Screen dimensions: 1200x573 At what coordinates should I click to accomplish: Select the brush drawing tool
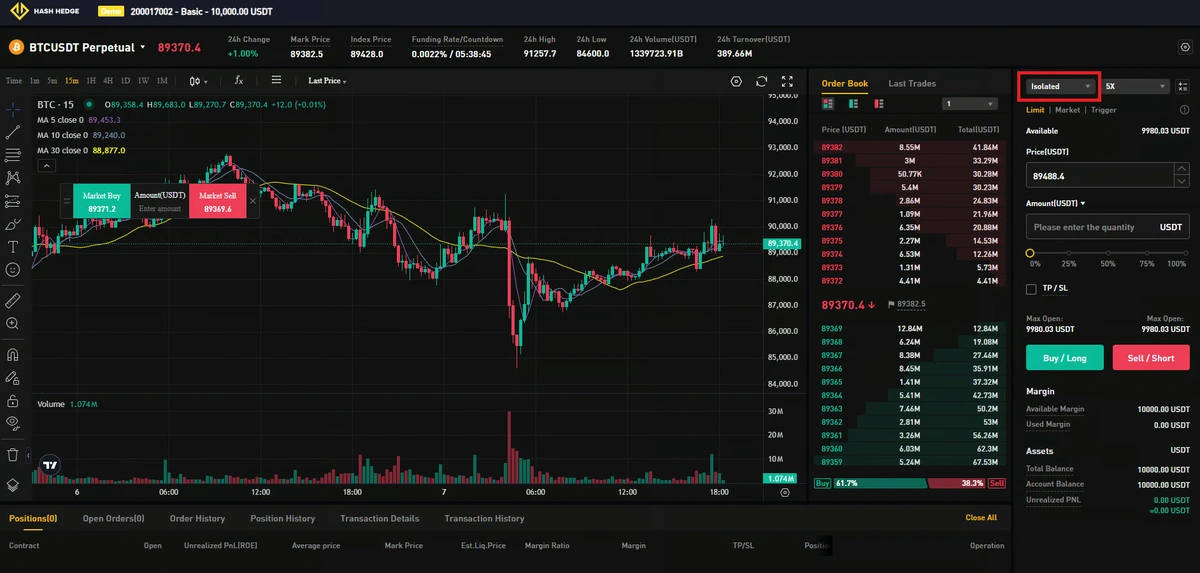click(x=13, y=224)
